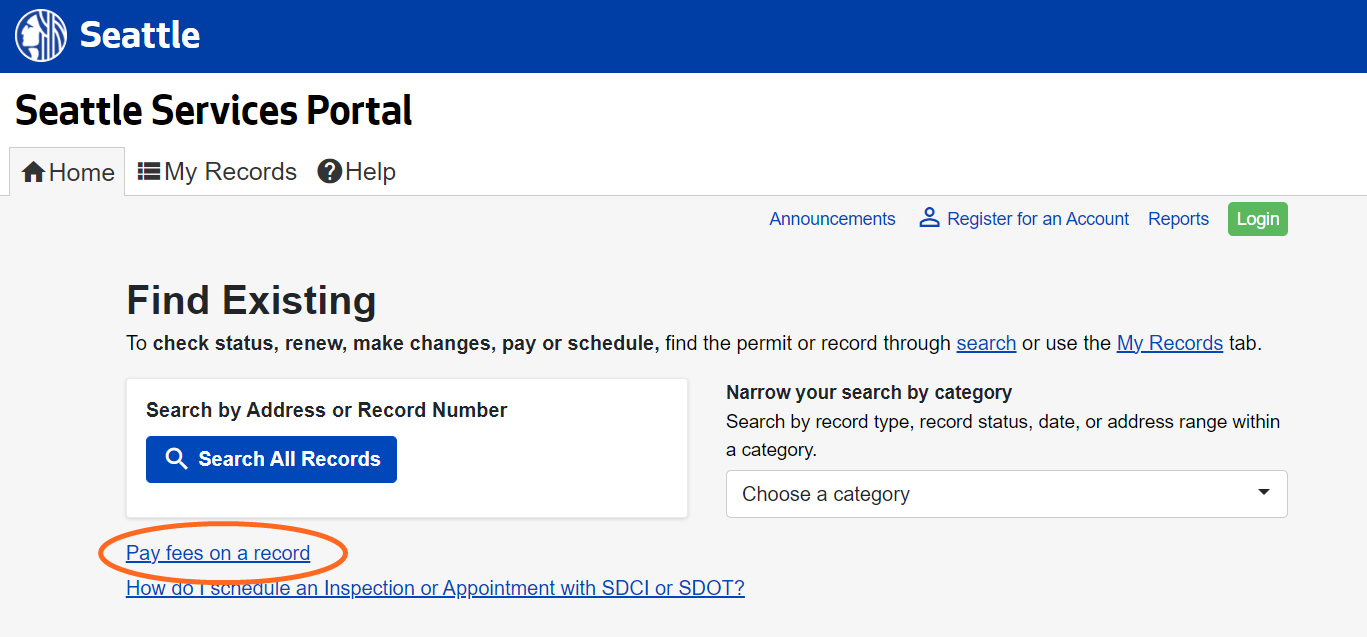Open schedule an Inspection or Appointment link
This screenshot has width=1367, height=637.
point(435,588)
